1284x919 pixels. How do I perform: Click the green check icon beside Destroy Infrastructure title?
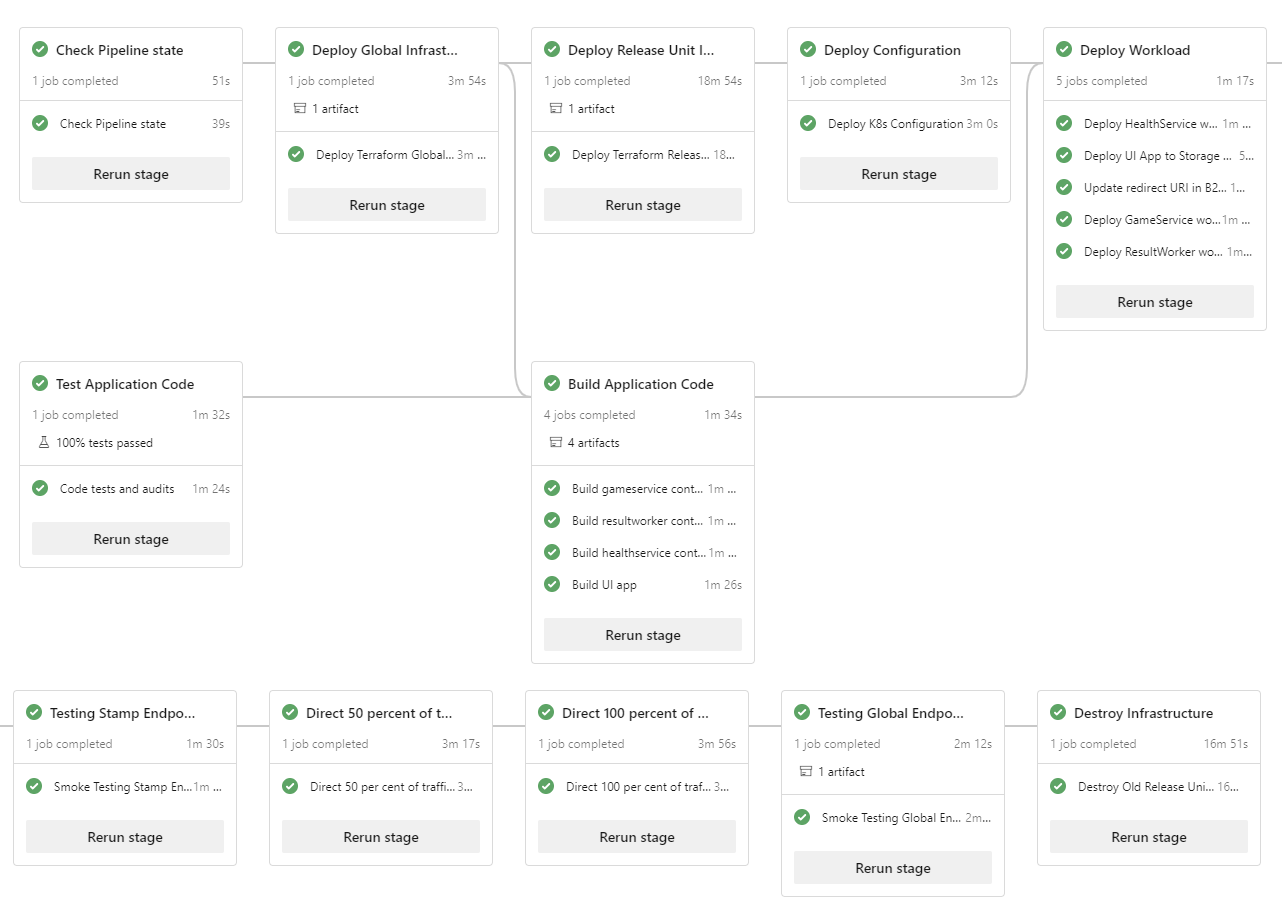click(x=1058, y=712)
